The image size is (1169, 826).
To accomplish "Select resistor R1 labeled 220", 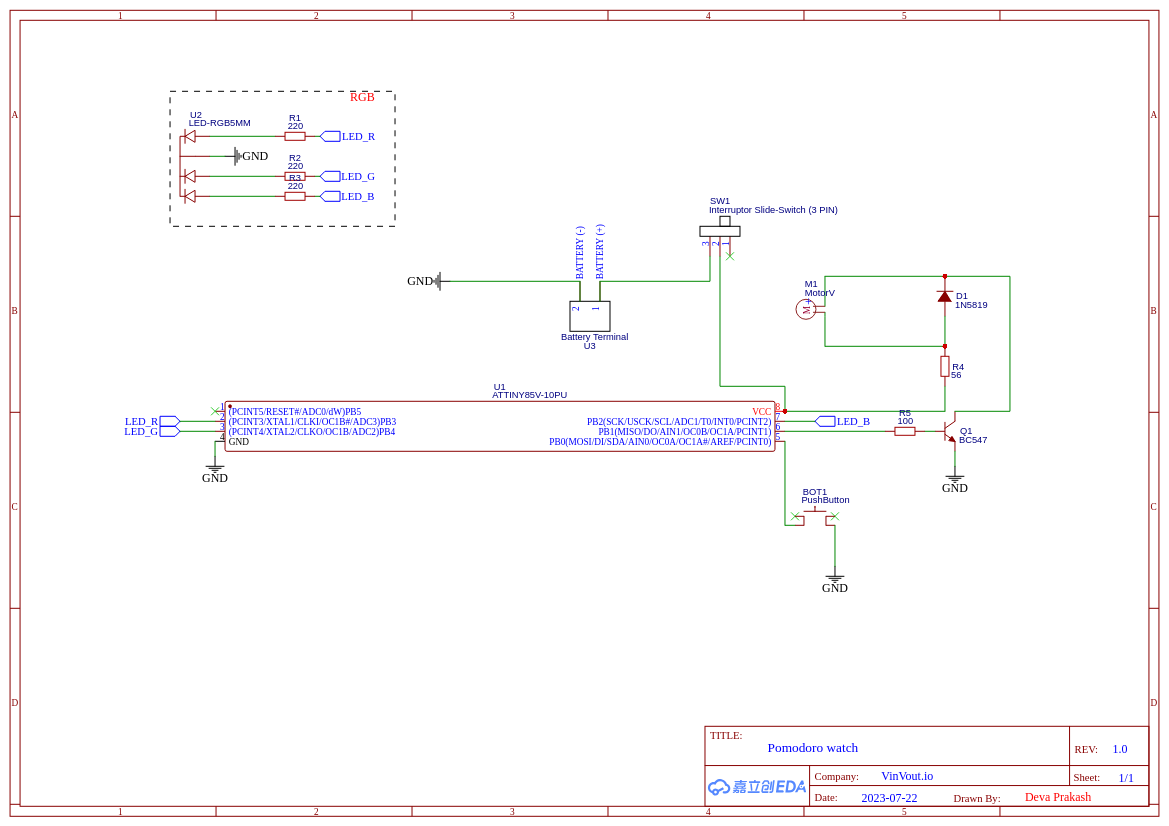I will pyautogui.click(x=295, y=135).
